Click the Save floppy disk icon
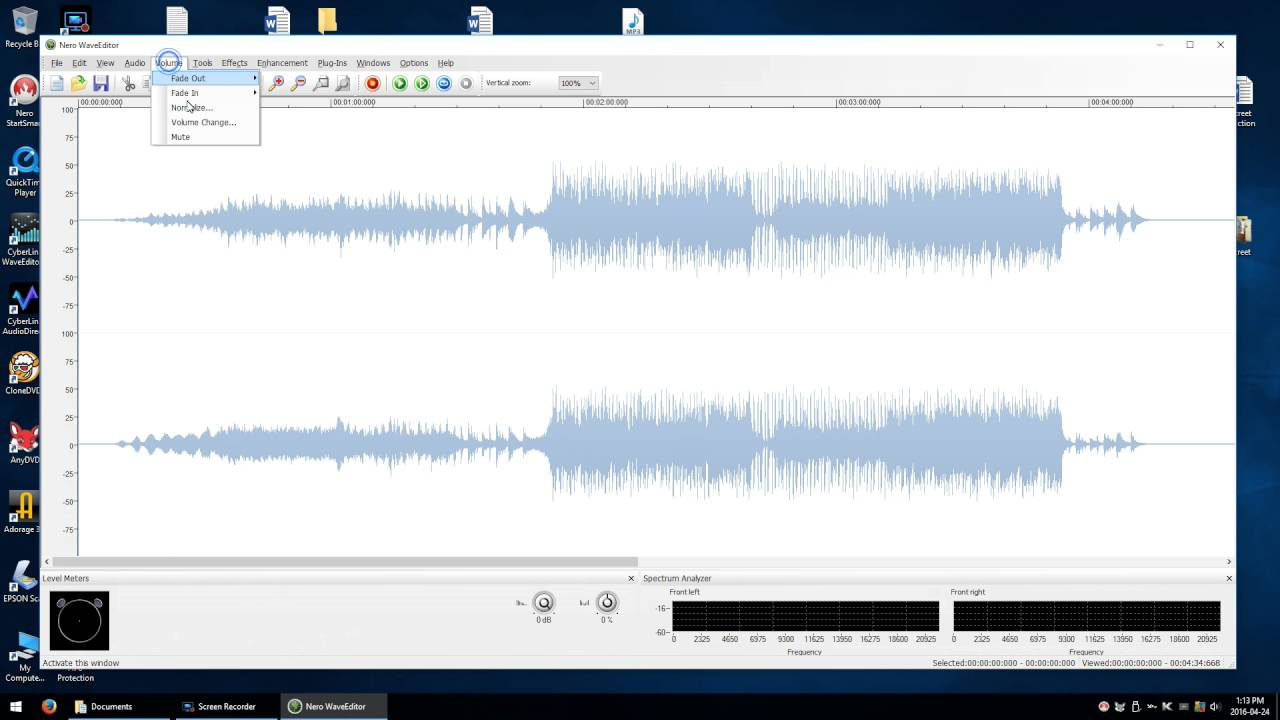The image size is (1280, 720). [101, 83]
